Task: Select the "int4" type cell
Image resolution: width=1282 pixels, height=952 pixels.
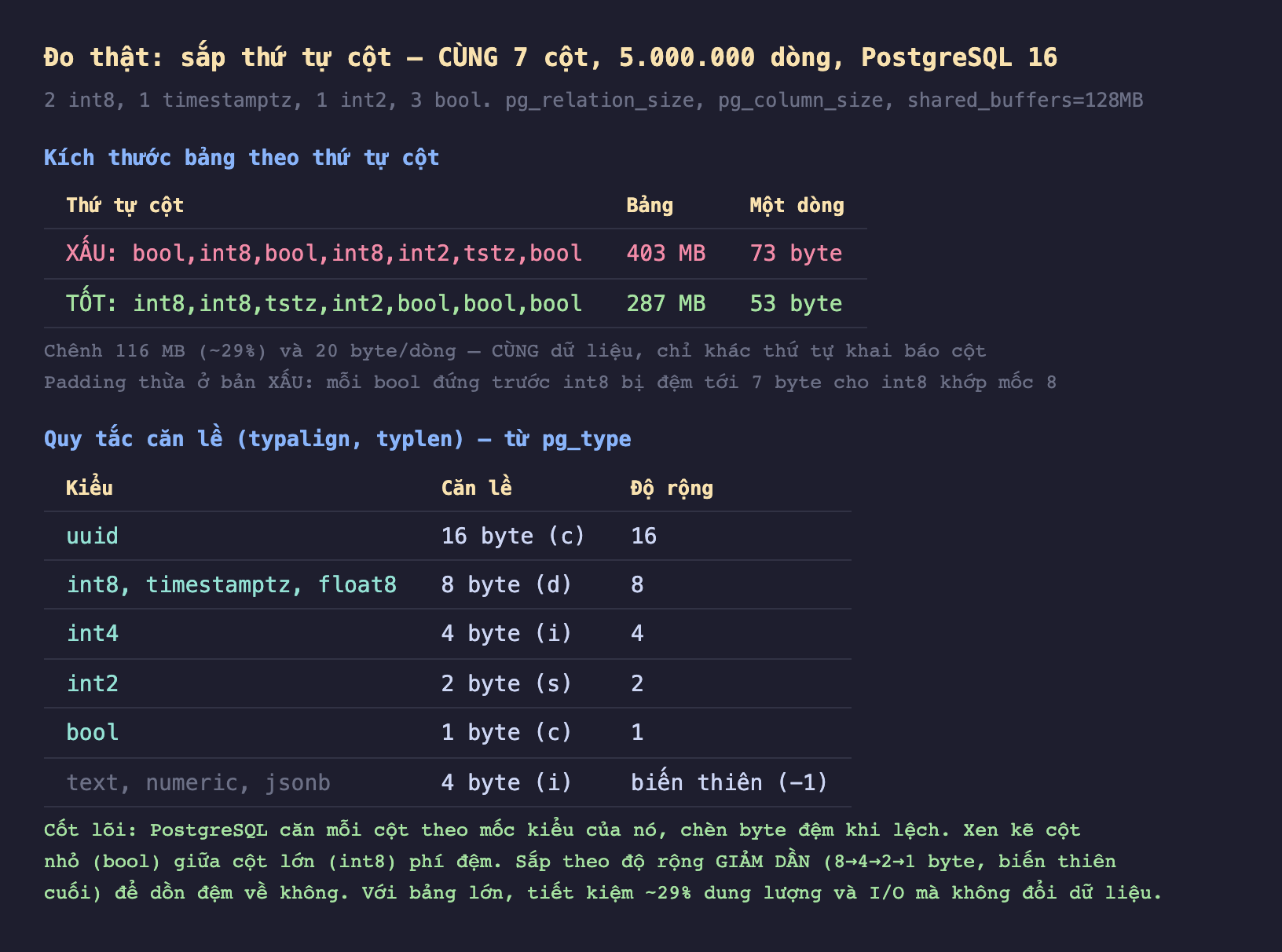Action: tap(93, 634)
